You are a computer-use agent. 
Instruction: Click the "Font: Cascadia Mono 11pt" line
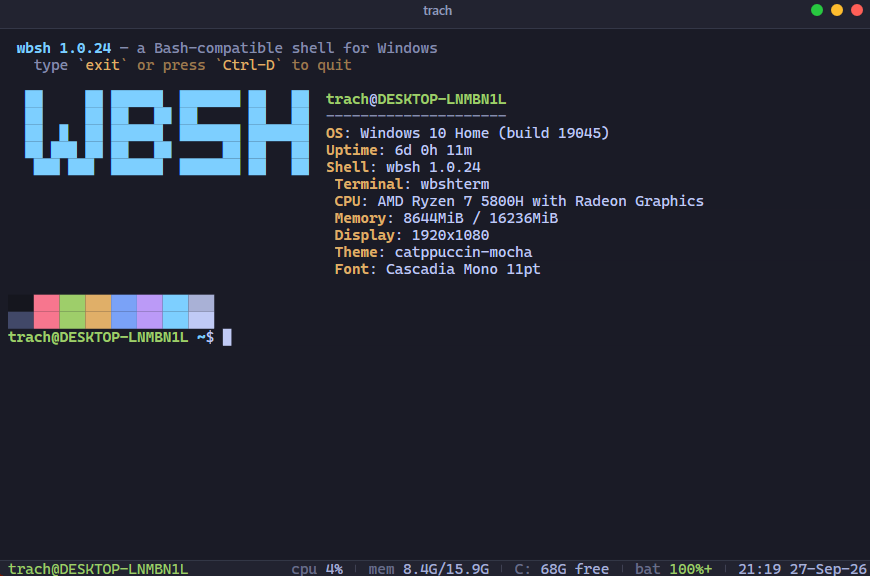(x=437, y=269)
